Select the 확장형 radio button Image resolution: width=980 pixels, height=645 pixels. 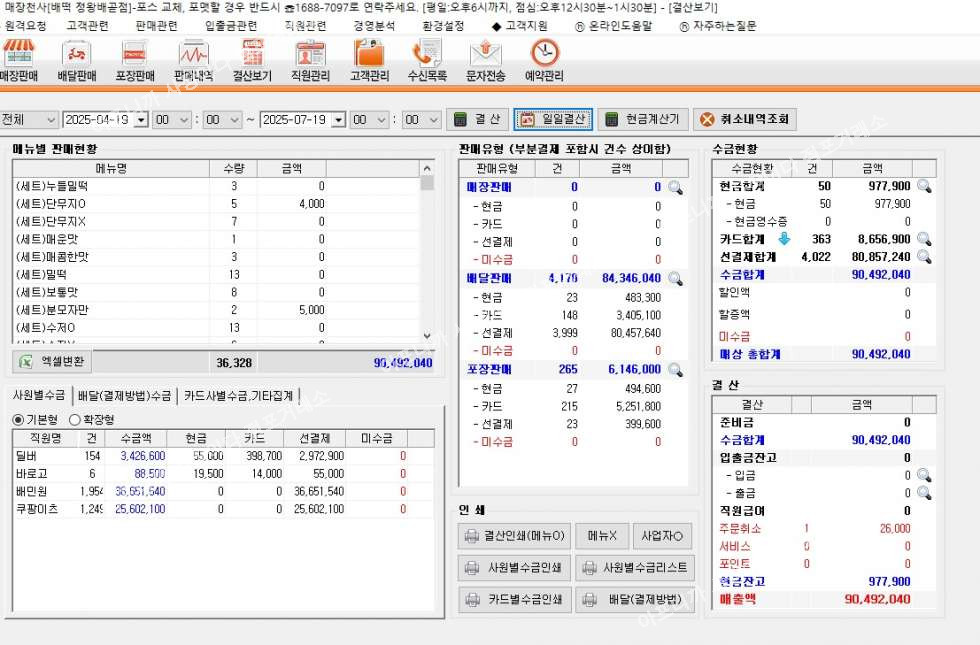coord(75,419)
